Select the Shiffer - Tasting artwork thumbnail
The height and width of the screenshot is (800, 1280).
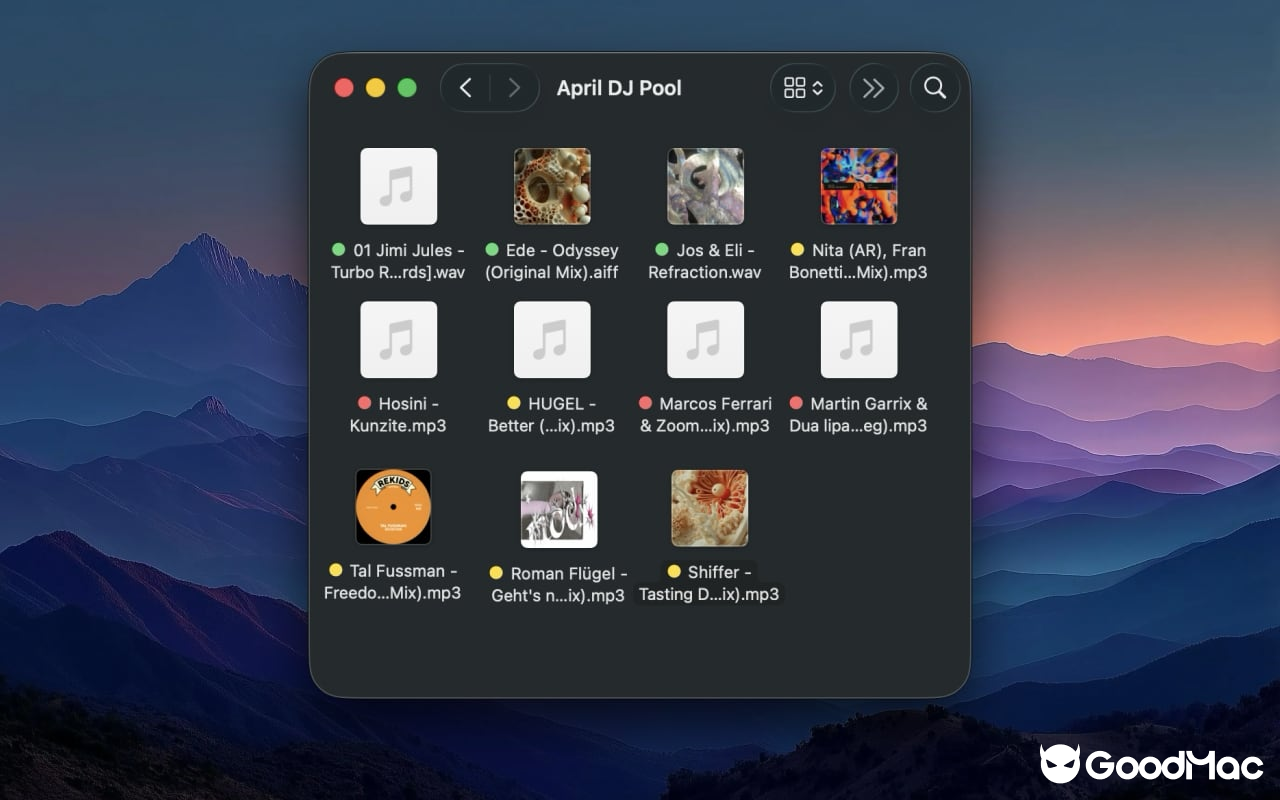coord(709,507)
